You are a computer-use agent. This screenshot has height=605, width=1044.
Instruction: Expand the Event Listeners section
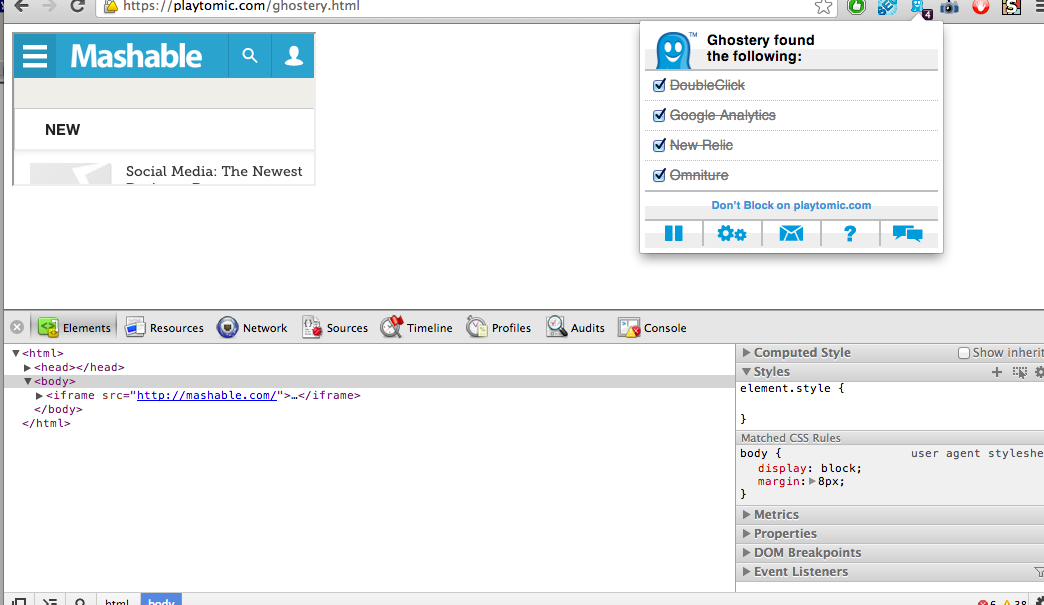[746, 572]
